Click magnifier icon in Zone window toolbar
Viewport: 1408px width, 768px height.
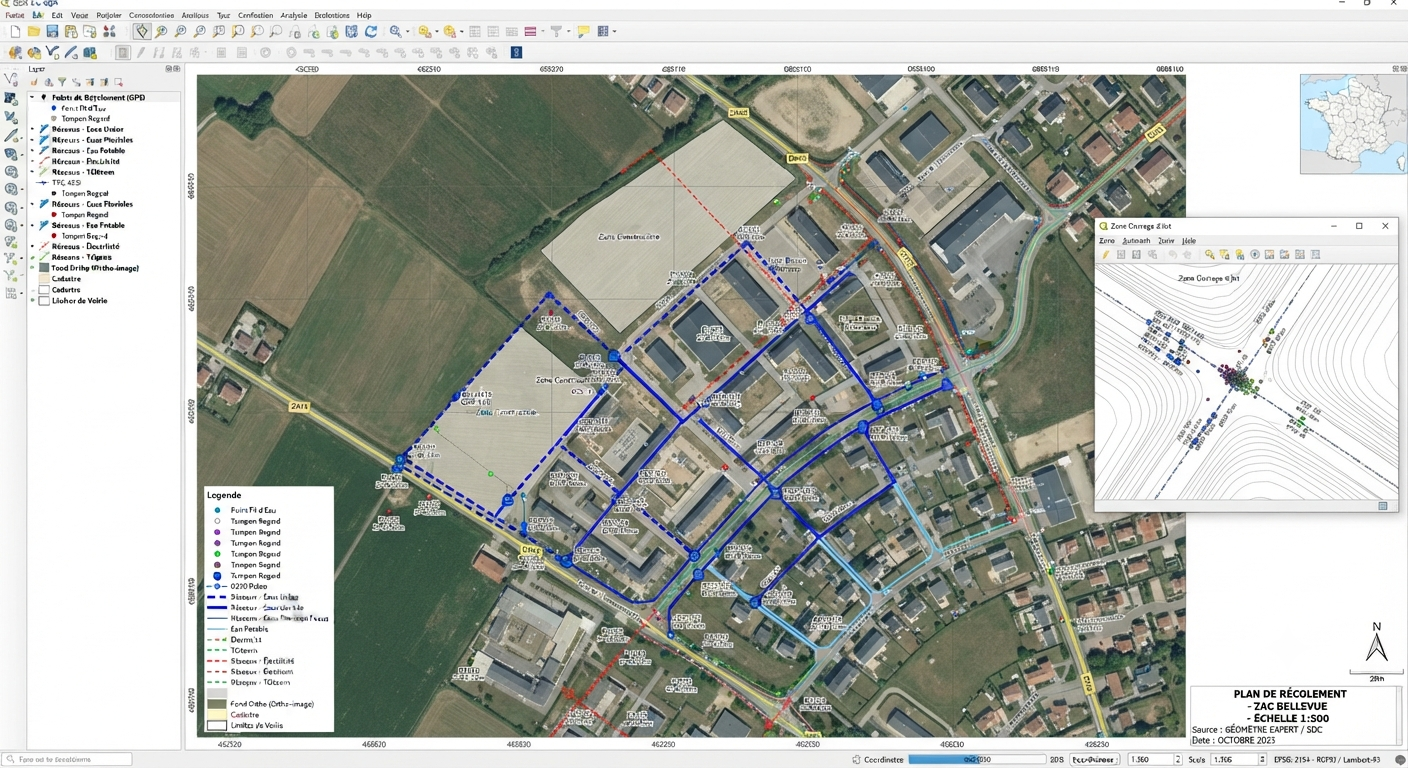pyautogui.click(x=1210, y=255)
